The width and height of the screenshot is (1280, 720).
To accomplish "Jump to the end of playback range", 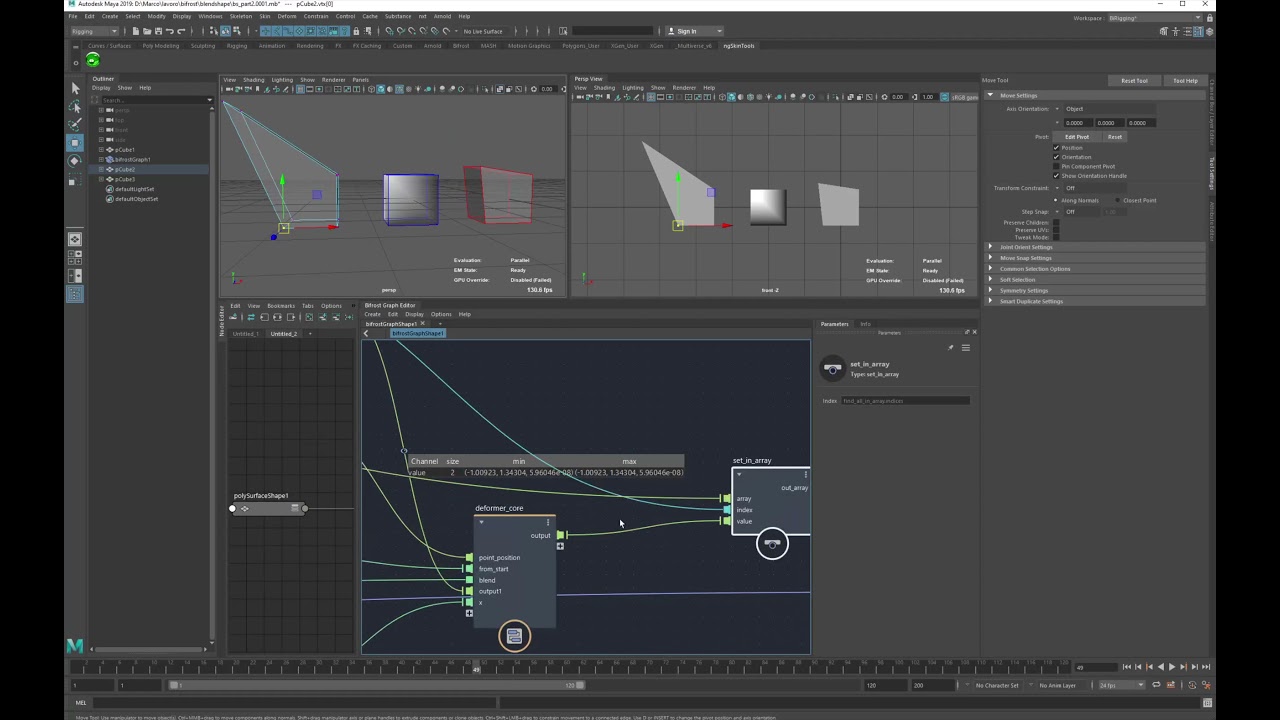I will (x=1205, y=667).
